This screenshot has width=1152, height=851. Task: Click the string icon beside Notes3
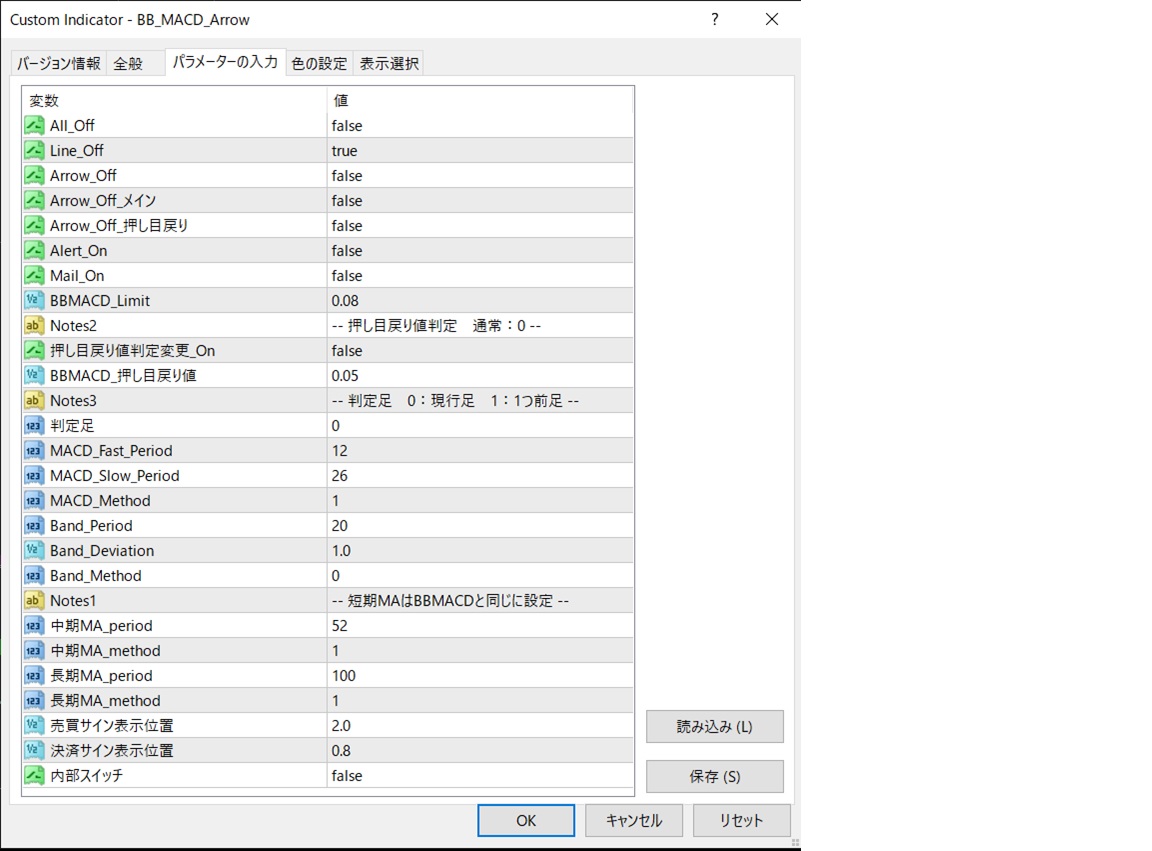coord(34,400)
